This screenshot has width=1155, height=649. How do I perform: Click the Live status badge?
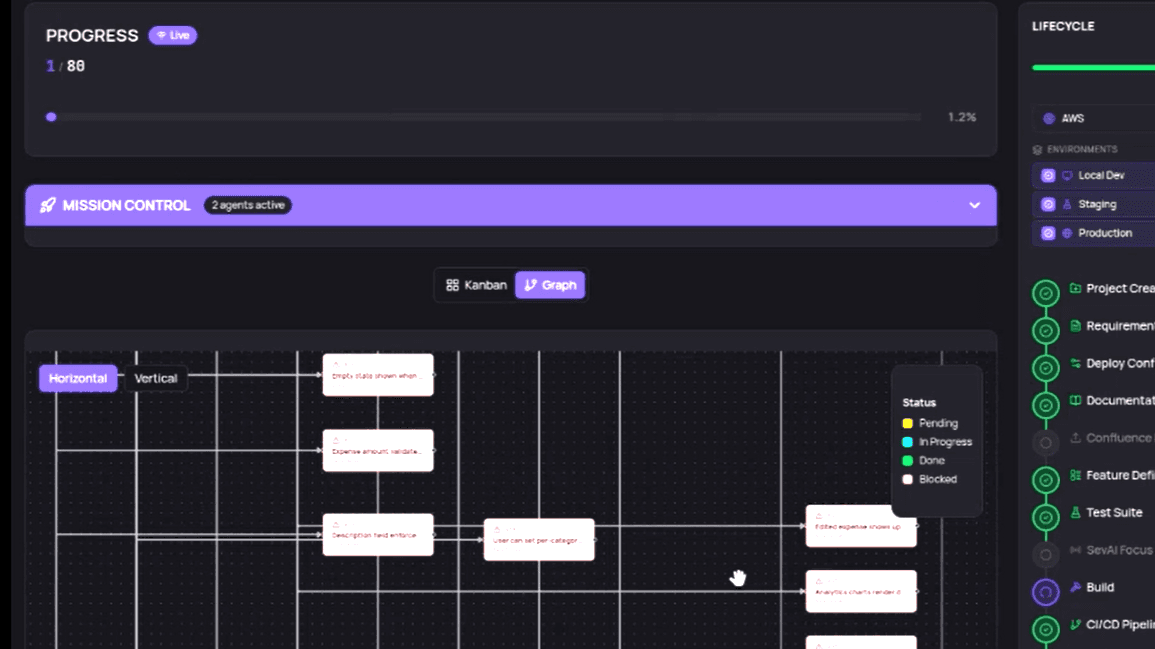[x=172, y=35]
